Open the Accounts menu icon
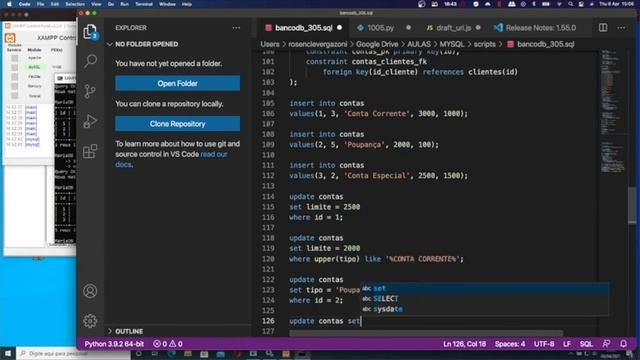Image resolution: width=640 pixels, height=360 pixels. pos(90,291)
